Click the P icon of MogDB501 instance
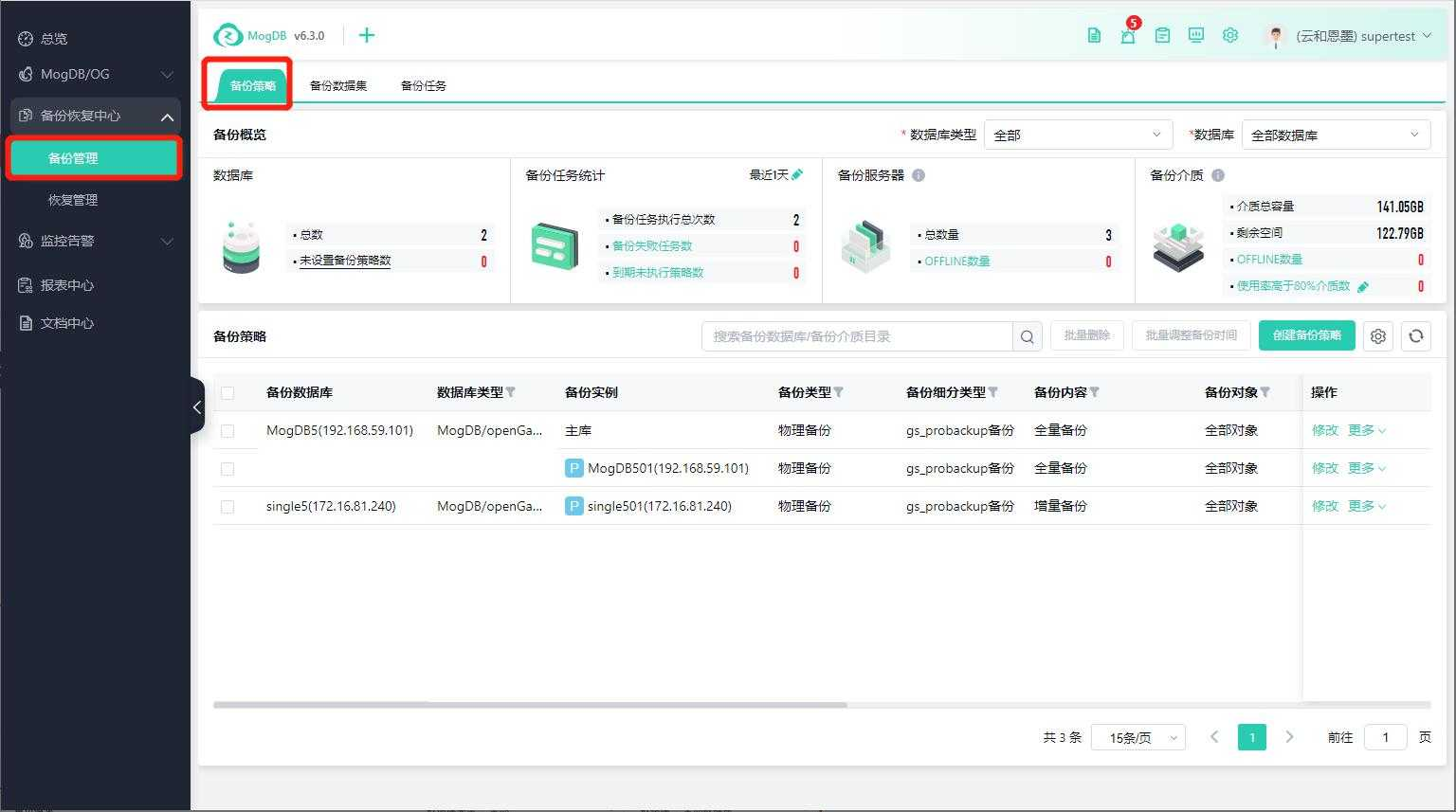Screen dimensions: 1456x812 [x=573, y=468]
